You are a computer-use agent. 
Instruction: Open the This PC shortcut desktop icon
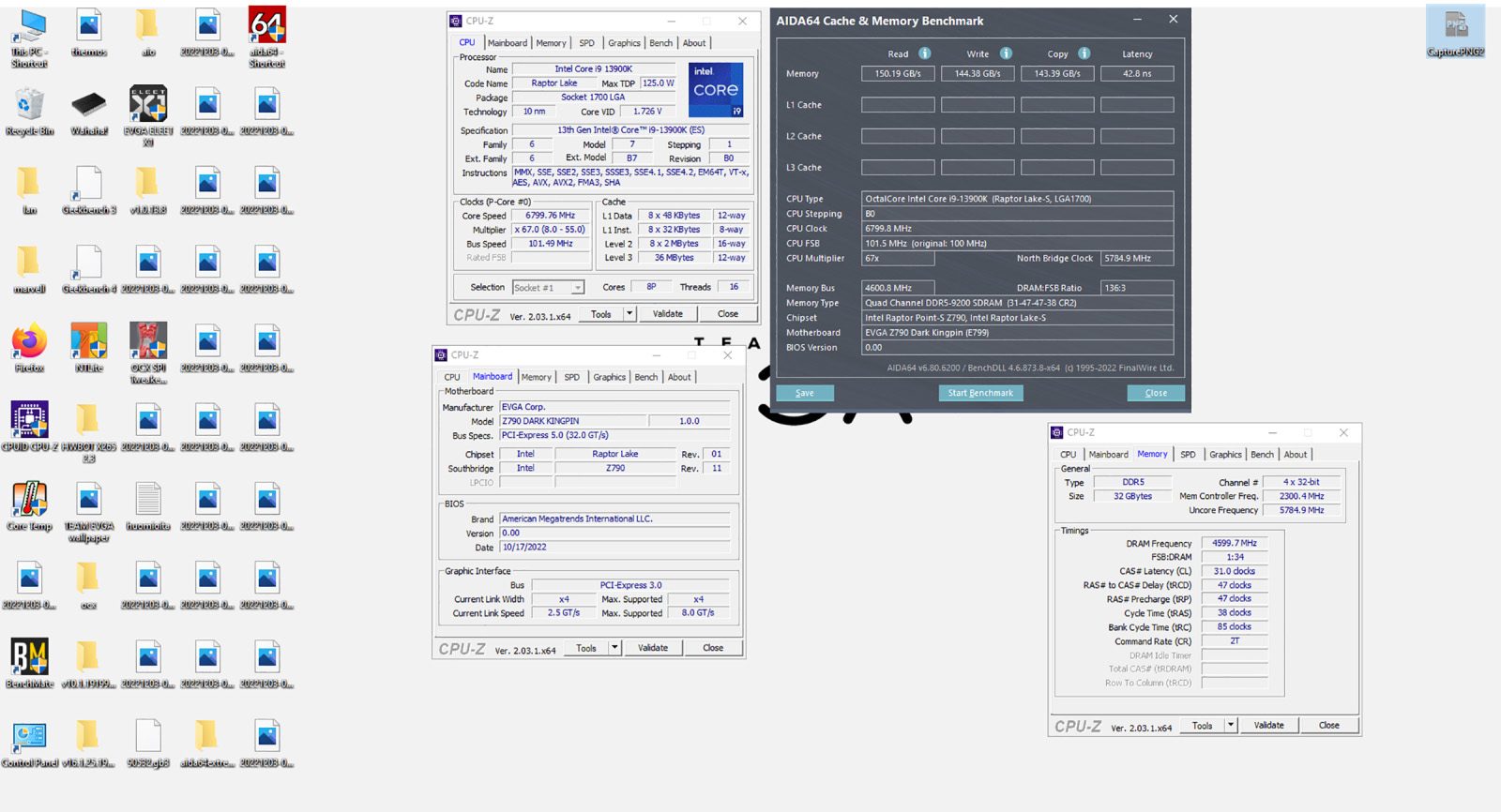click(x=29, y=38)
